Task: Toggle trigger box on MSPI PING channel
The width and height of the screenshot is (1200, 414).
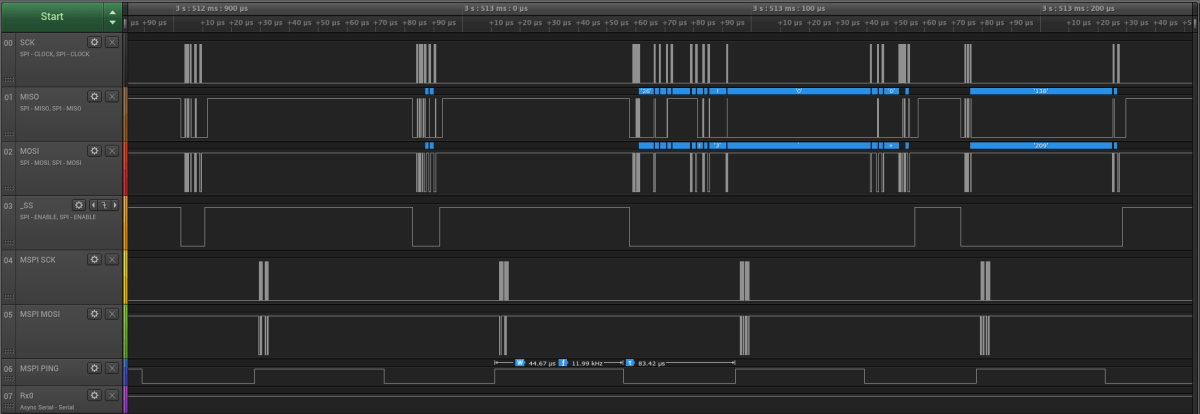Action: pos(112,367)
